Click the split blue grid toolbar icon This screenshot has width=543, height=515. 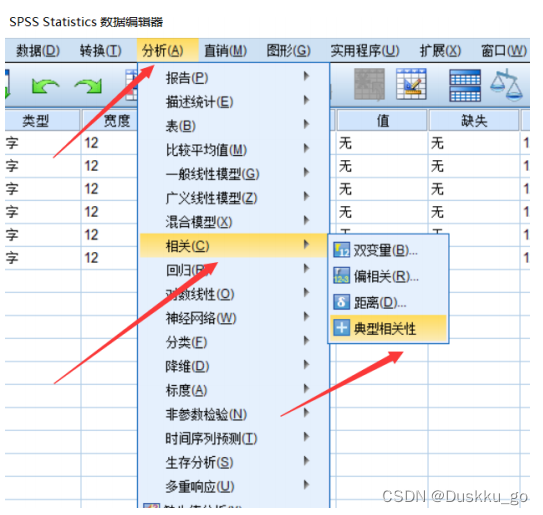click(x=465, y=85)
